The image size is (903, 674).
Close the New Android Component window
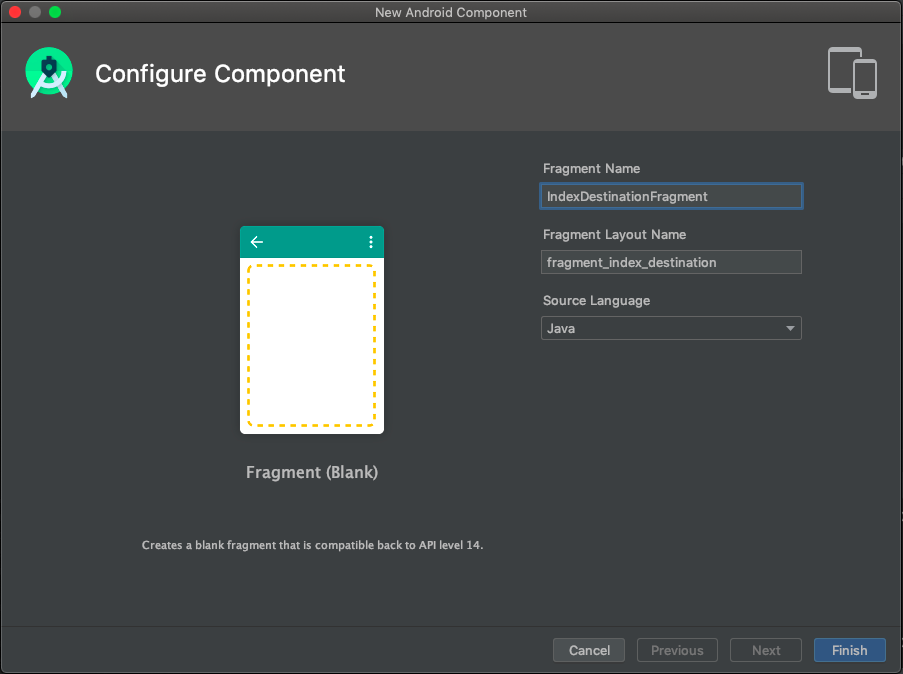[16, 12]
